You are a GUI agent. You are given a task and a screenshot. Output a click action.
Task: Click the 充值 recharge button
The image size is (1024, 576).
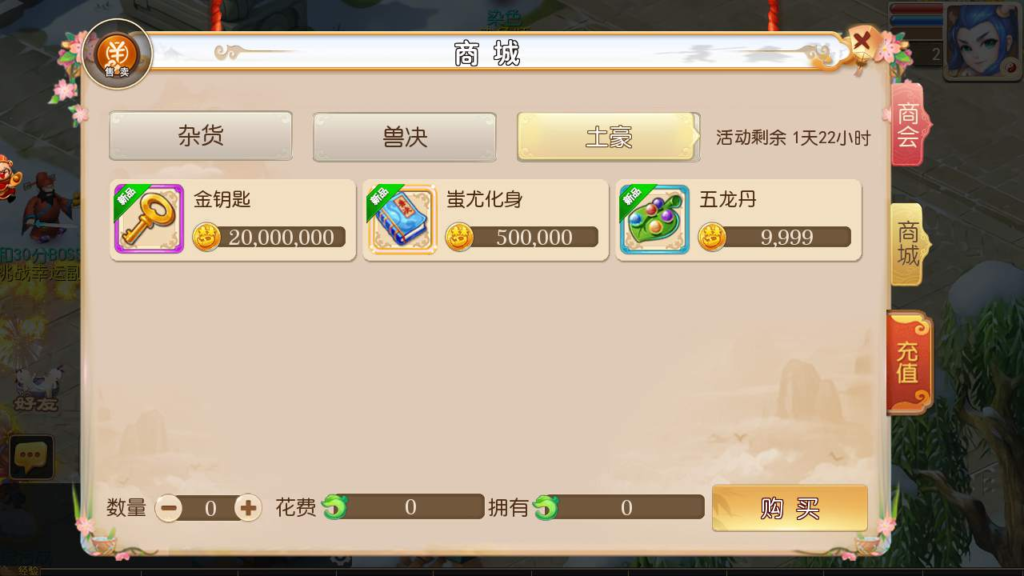pos(908,362)
